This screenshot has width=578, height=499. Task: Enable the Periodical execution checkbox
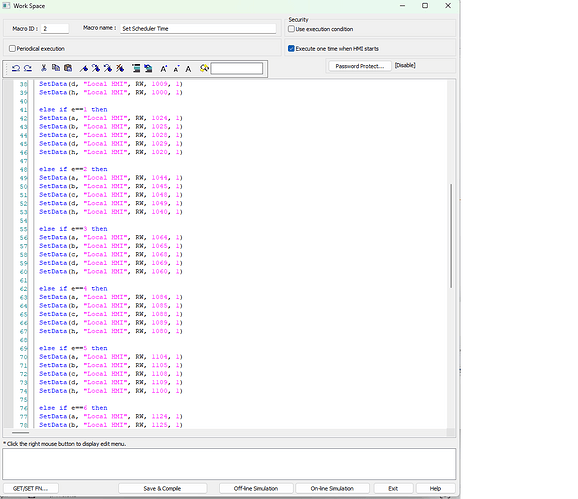coord(13,49)
